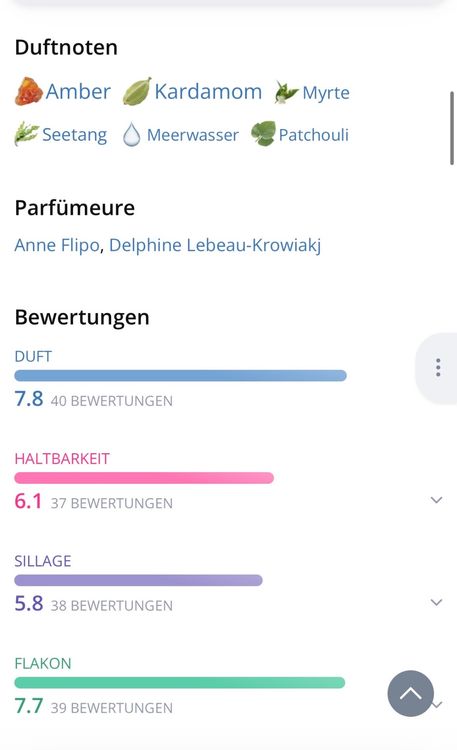The height and width of the screenshot is (750, 457).
Task: Tap the Myrte plant icon
Action: coord(286,92)
